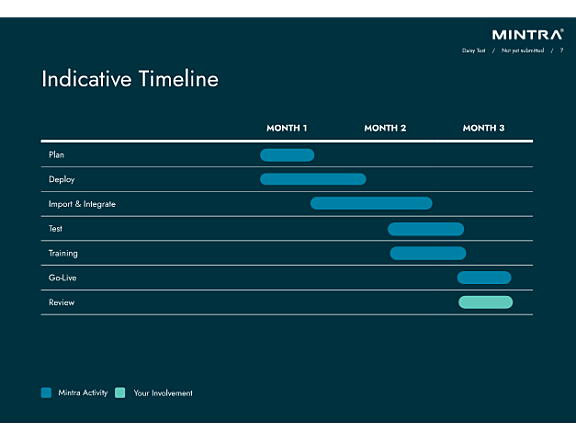This screenshot has height=444, width=576.
Task: Select the Deploy timeline bar
Action: pyautogui.click(x=313, y=179)
